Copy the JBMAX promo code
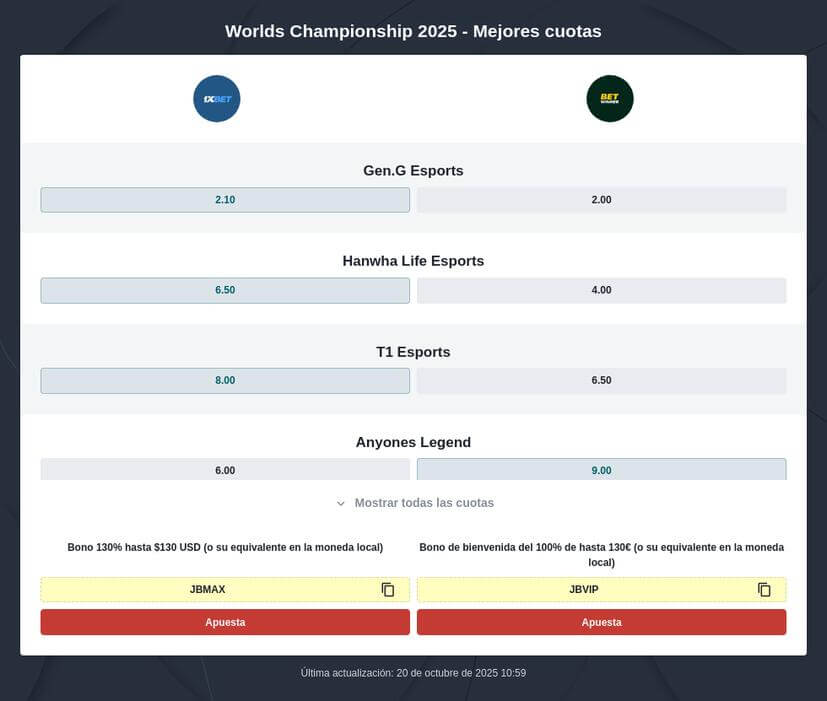This screenshot has width=827, height=701. [x=388, y=590]
